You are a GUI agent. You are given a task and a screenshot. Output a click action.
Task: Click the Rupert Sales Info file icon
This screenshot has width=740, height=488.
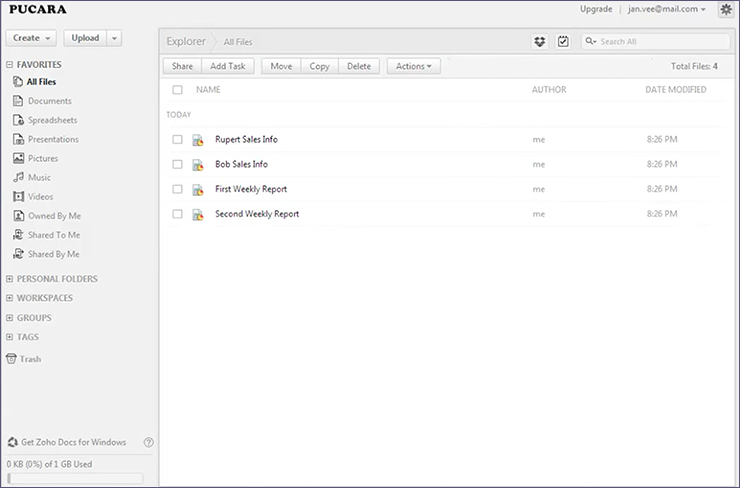198,140
